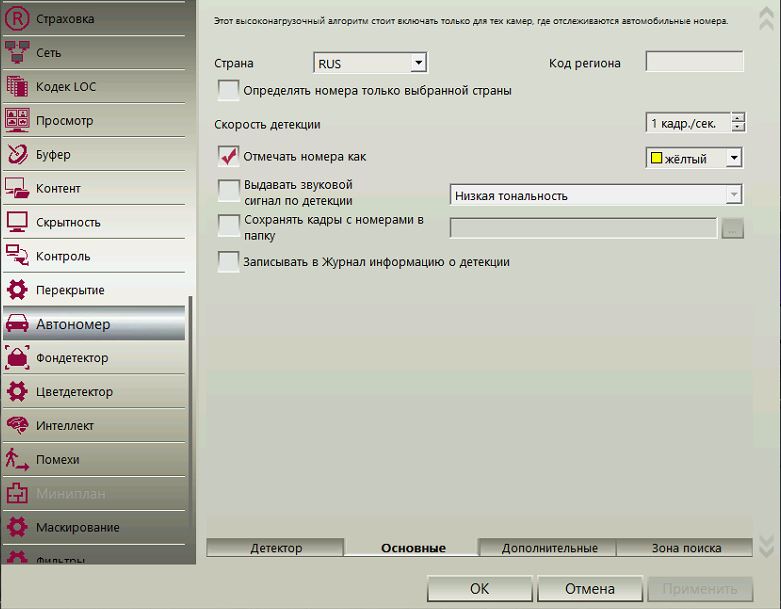Click the scroll-down double chevron icon
781x609 pixels.
click(x=767, y=546)
